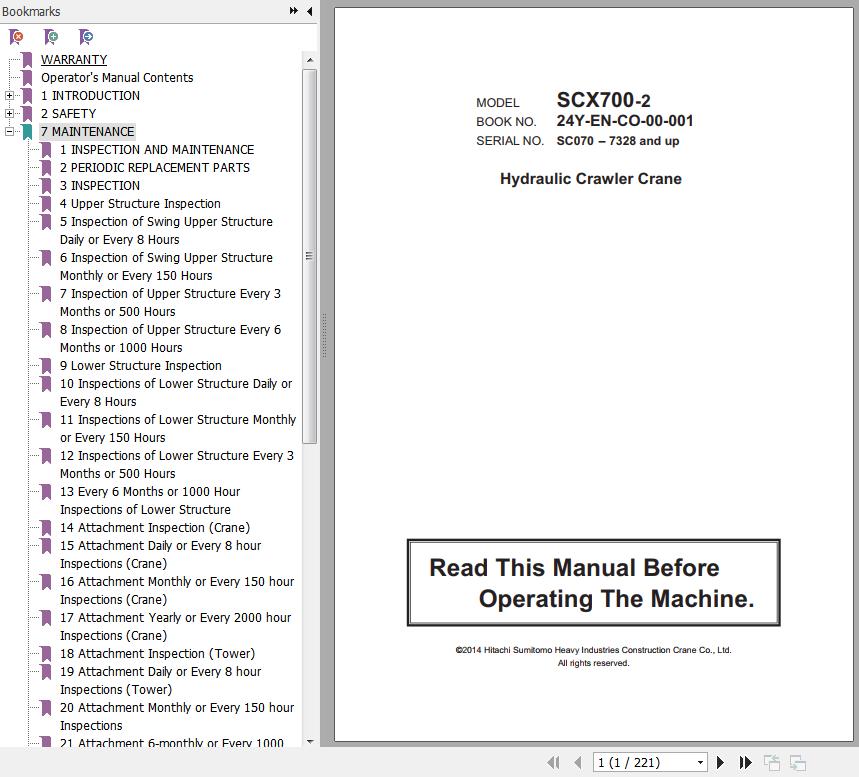Open the WARRANTY bookmark
The height and width of the screenshot is (777, 859).
(74, 60)
